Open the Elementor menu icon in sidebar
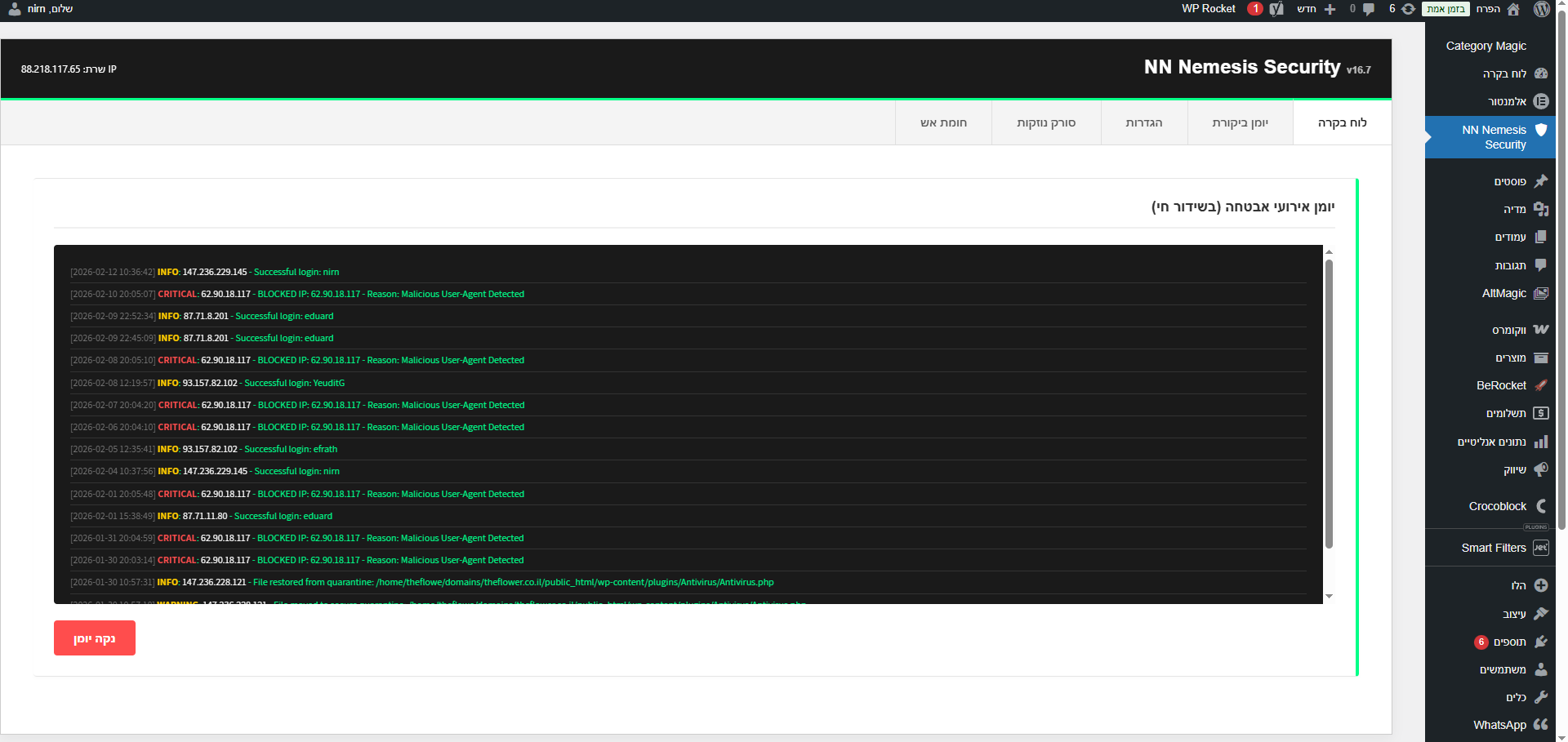The width and height of the screenshot is (1568, 742). point(1540,101)
